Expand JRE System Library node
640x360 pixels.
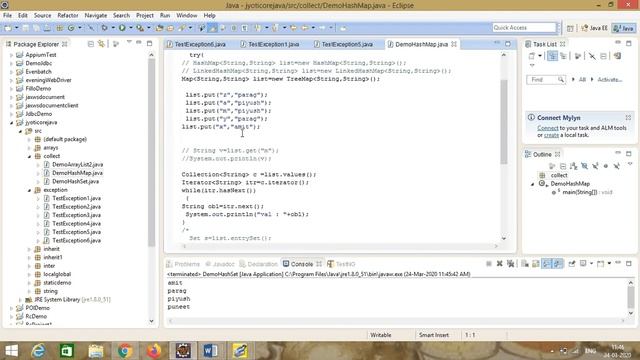pos(20,300)
